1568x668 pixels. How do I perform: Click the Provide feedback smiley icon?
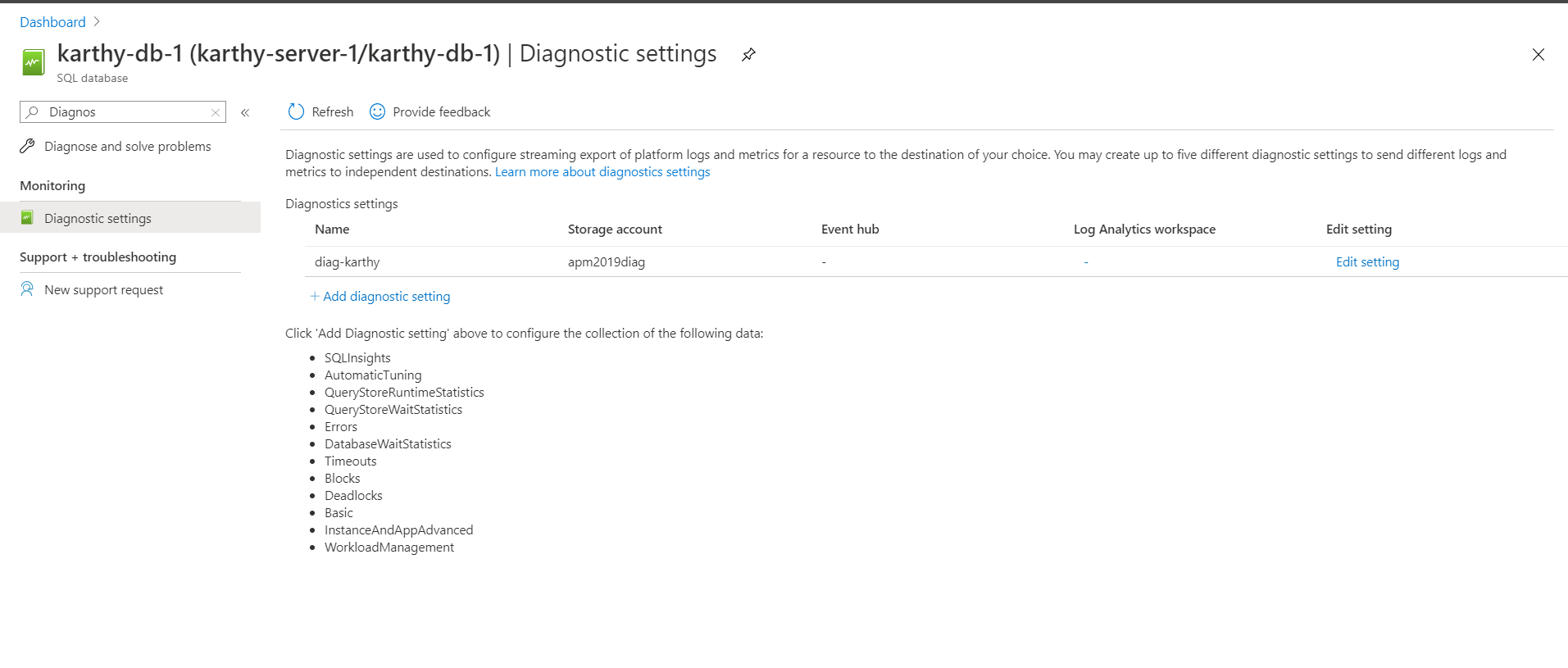coord(377,111)
